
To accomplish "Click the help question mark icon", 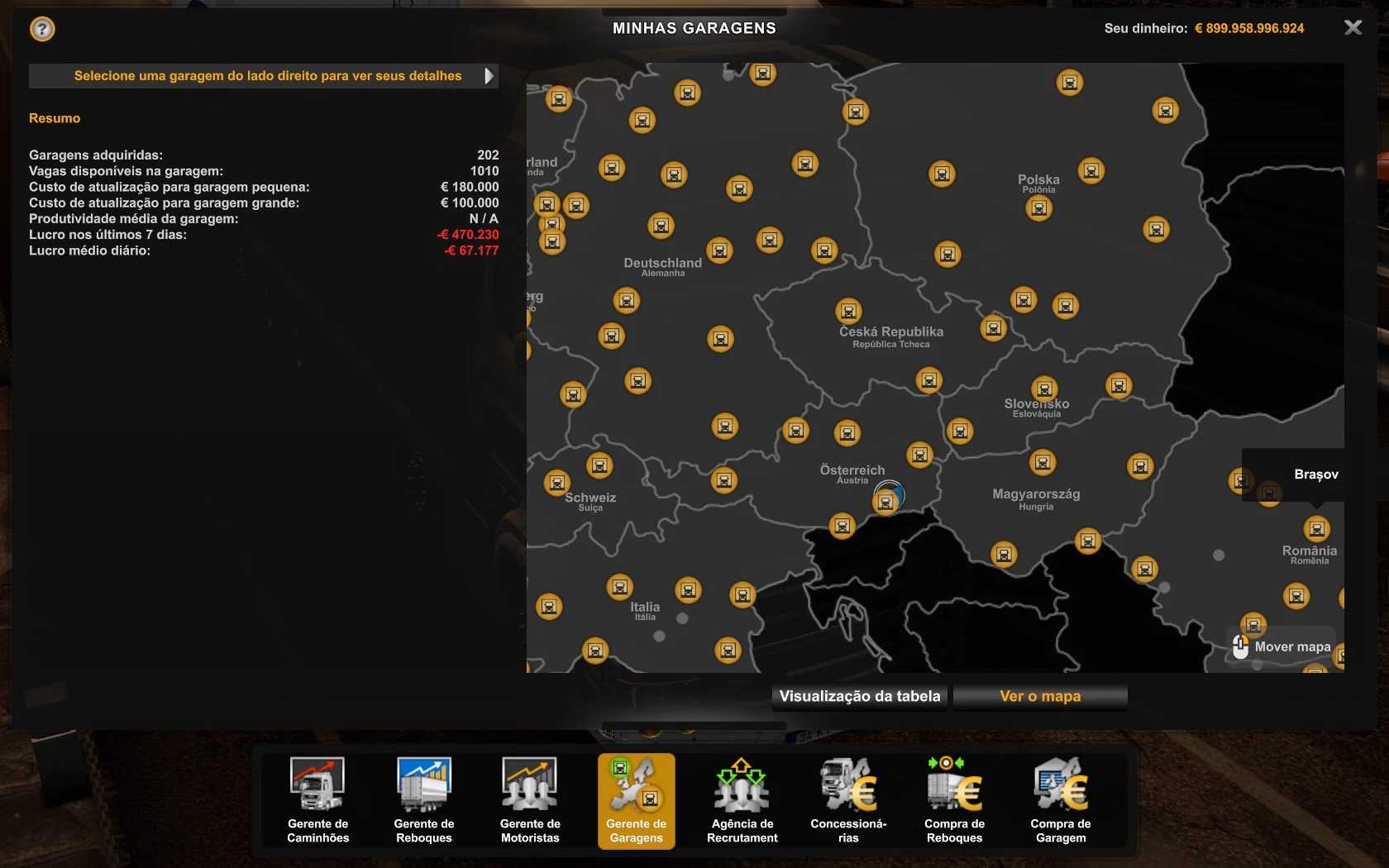I will pos(42,30).
